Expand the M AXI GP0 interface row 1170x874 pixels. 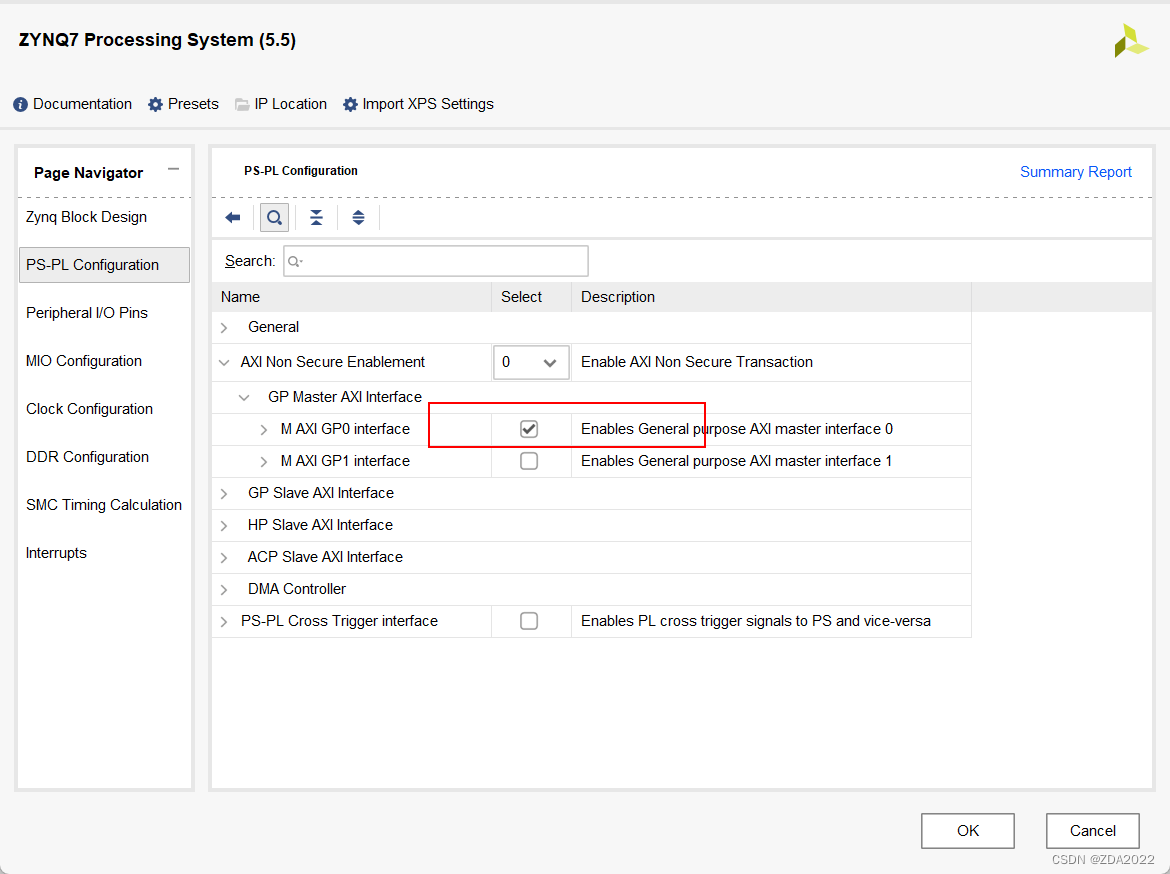pos(263,430)
